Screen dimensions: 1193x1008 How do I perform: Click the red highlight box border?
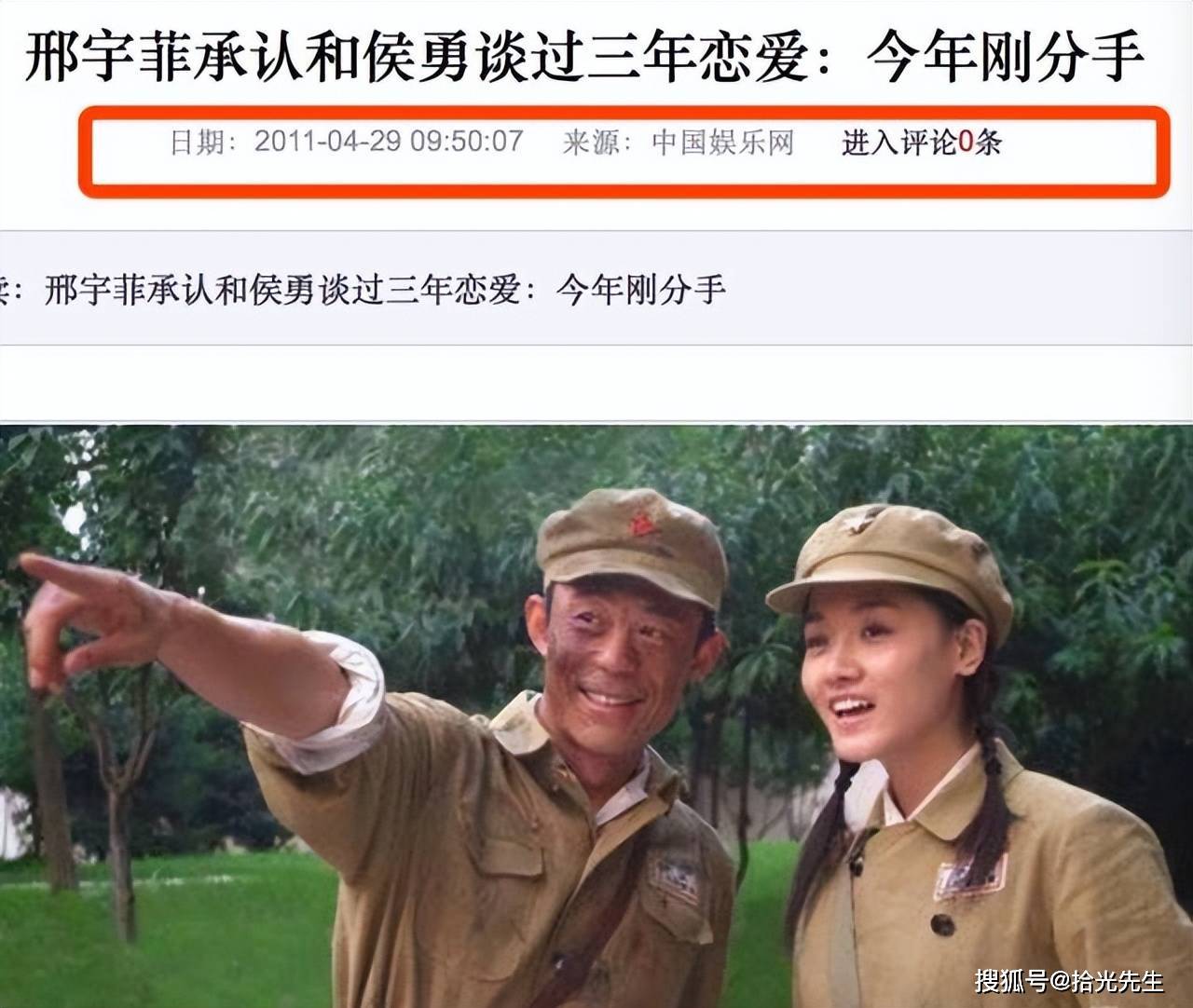coord(623,109)
